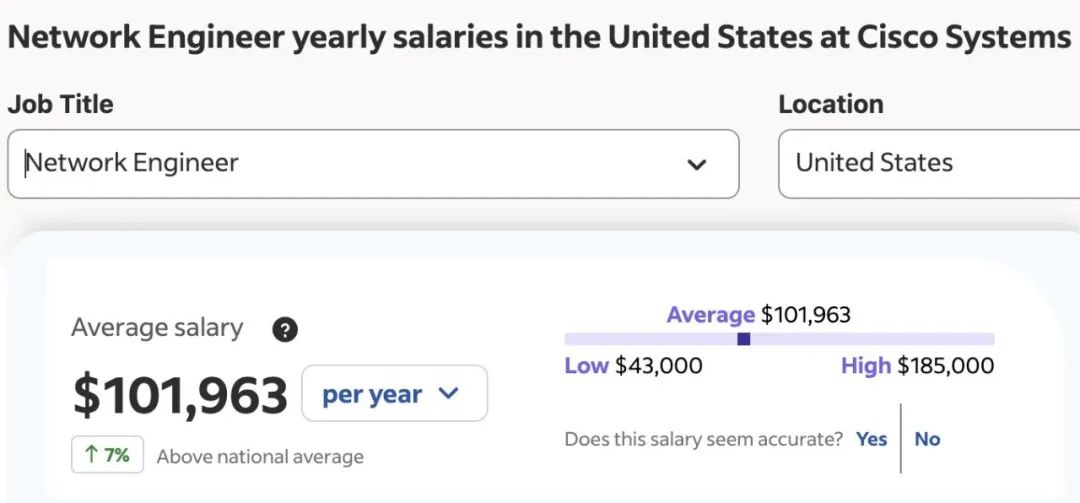The height and width of the screenshot is (503, 1080).
Task: Click the Low $43,000 label
Action: click(633, 366)
